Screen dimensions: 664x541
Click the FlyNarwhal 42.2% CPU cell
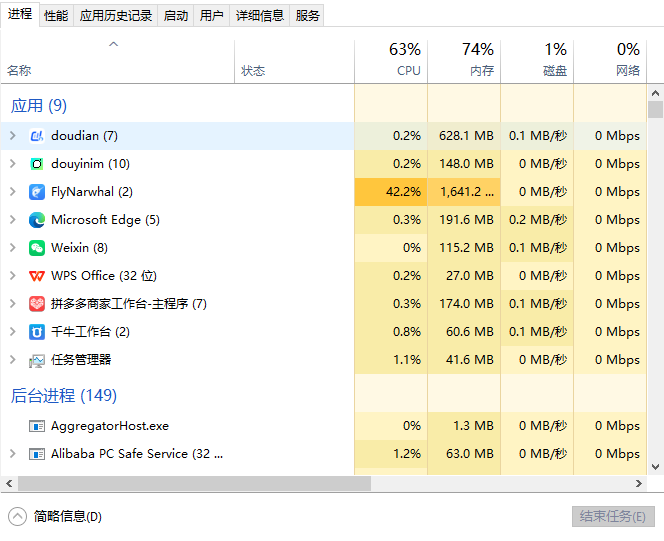(x=391, y=192)
